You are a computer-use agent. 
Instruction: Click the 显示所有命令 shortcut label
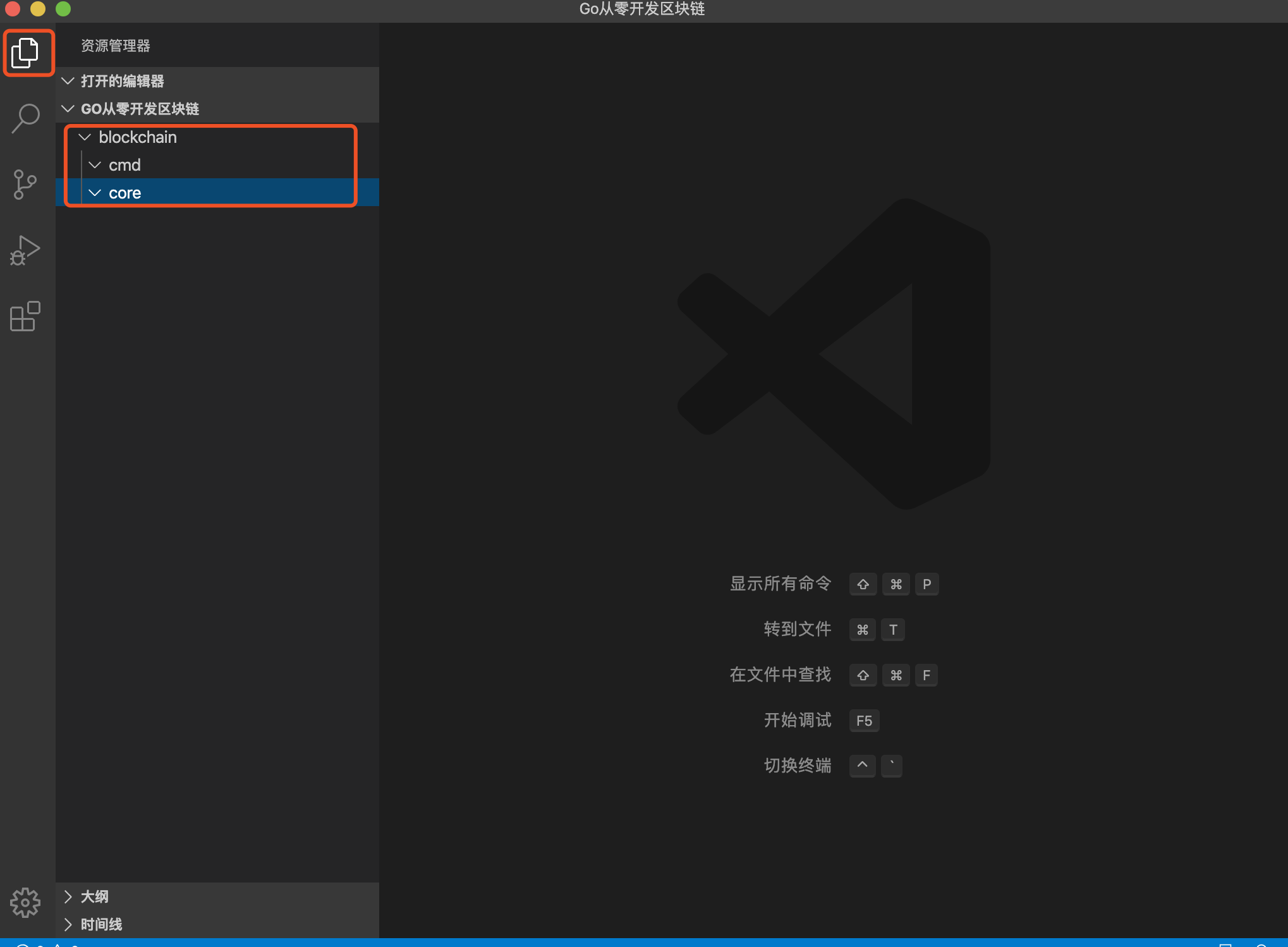(x=781, y=583)
